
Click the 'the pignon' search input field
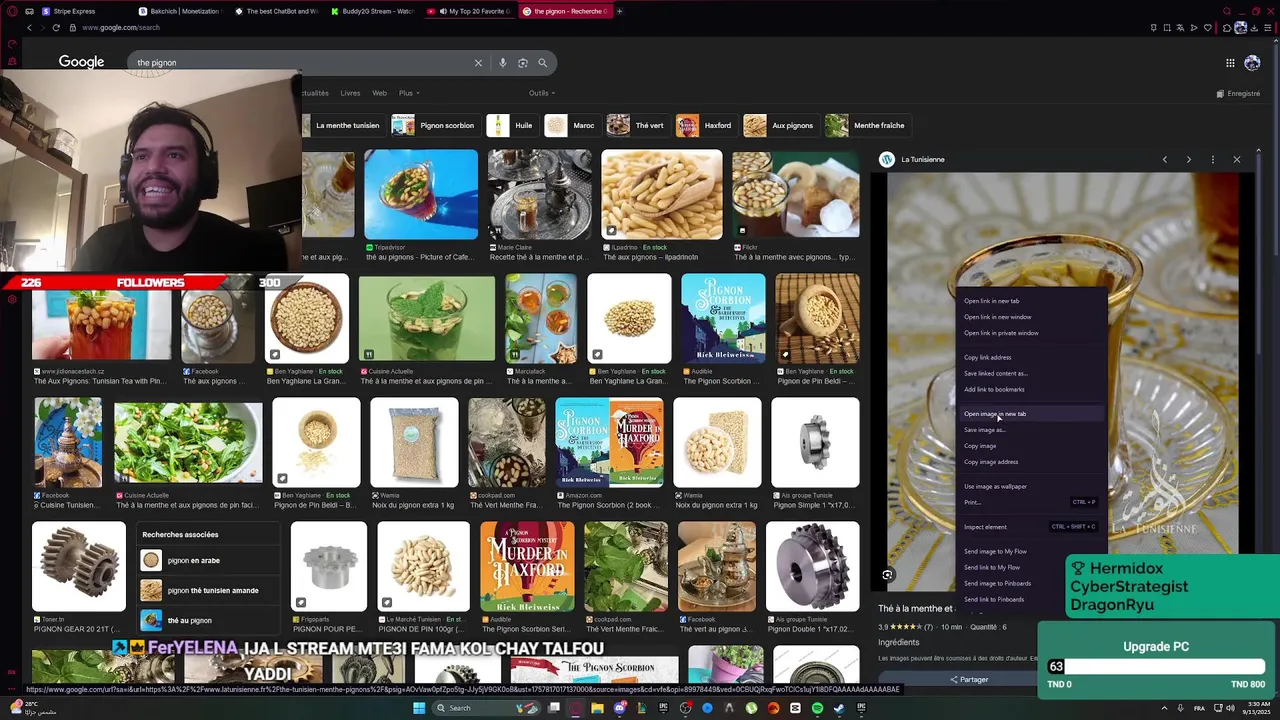tap(300, 63)
